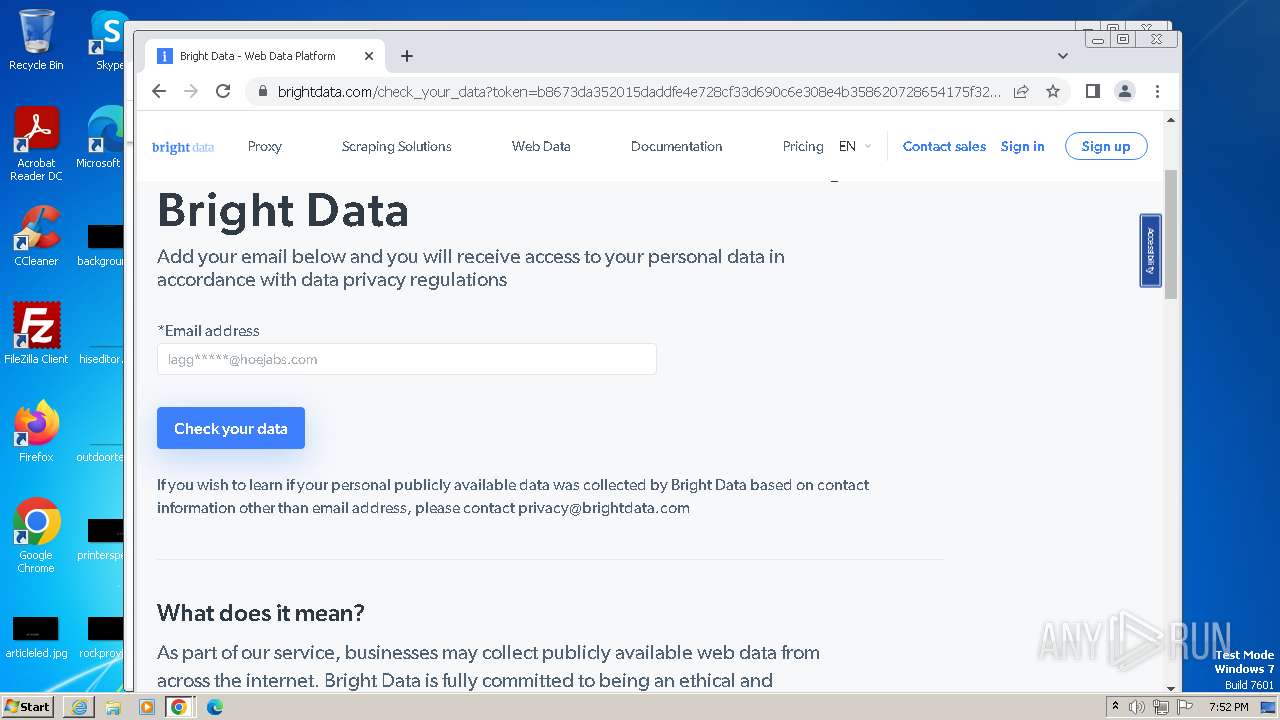Click the page's vertical scrollbar thumb

(1171, 234)
